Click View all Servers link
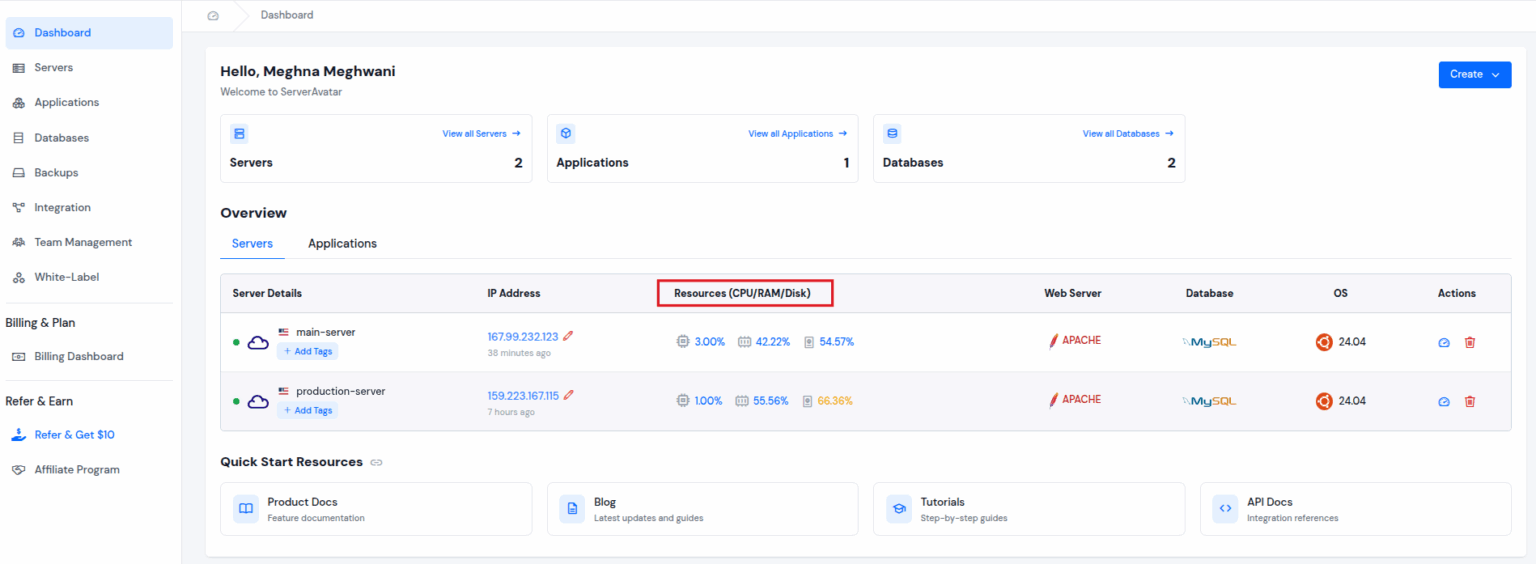Viewport: 1536px width, 564px height. 481,133
